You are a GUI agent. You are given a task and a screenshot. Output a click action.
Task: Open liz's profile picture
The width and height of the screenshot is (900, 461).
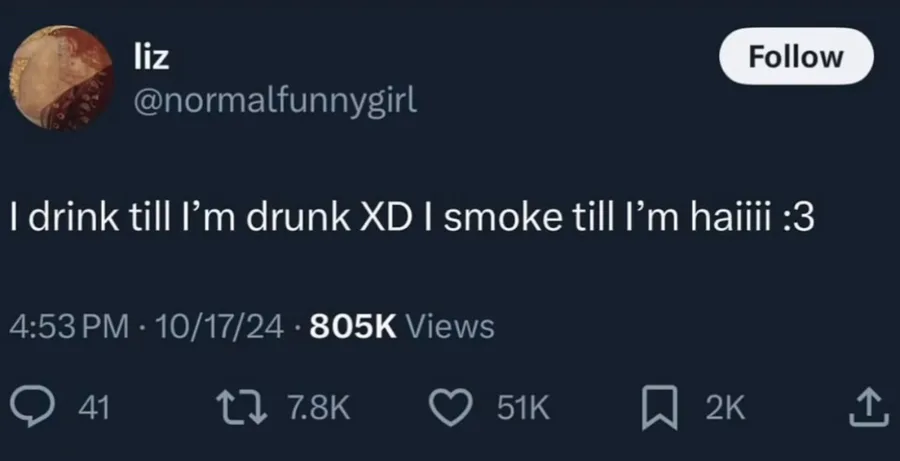pyautogui.click(x=62, y=78)
